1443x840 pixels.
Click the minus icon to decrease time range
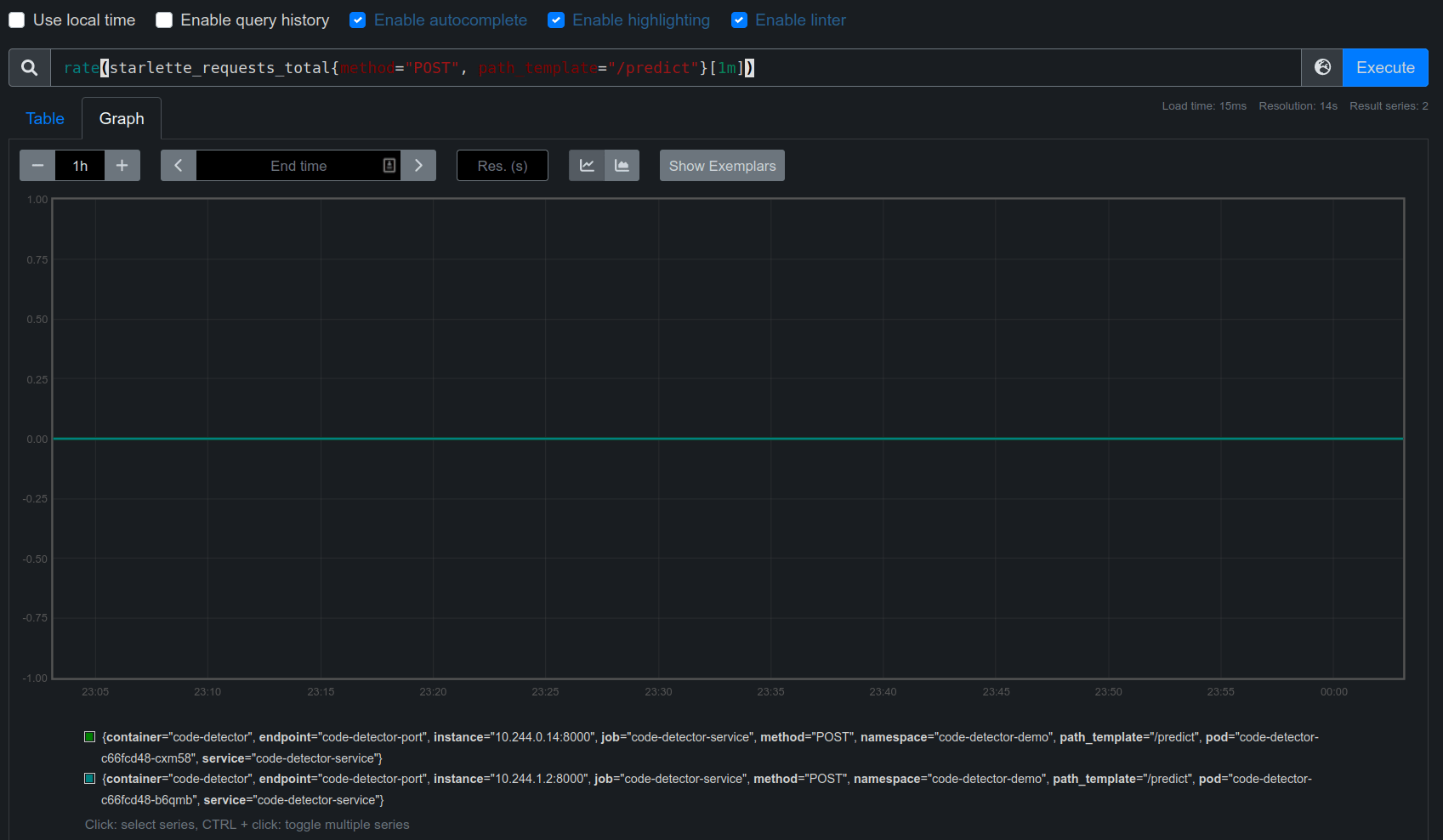pyautogui.click(x=37, y=165)
